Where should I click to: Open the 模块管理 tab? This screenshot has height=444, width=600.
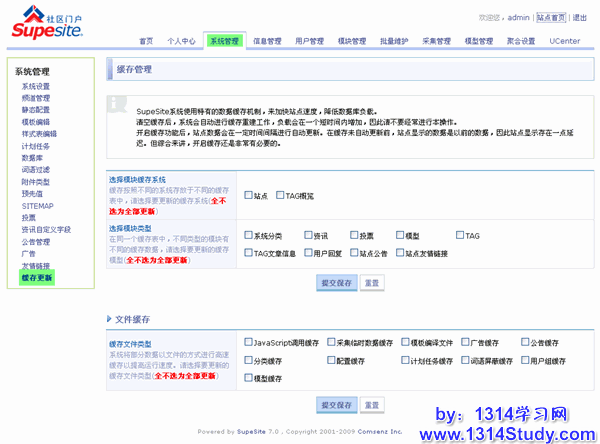(x=352, y=41)
